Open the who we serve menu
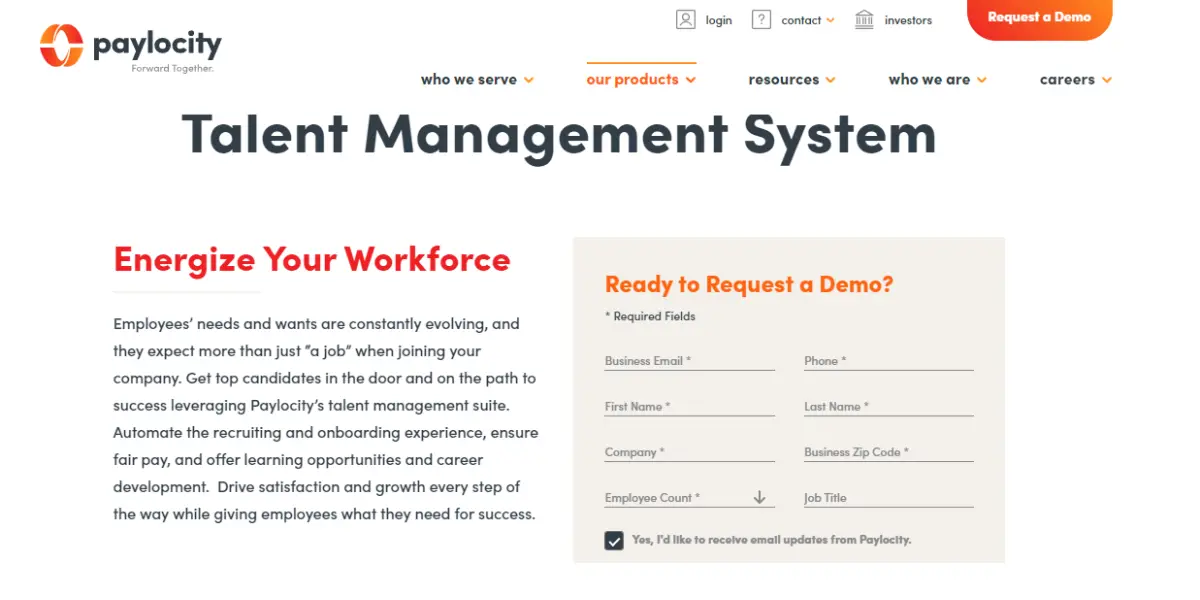The height and width of the screenshot is (600, 1200). coord(477,80)
